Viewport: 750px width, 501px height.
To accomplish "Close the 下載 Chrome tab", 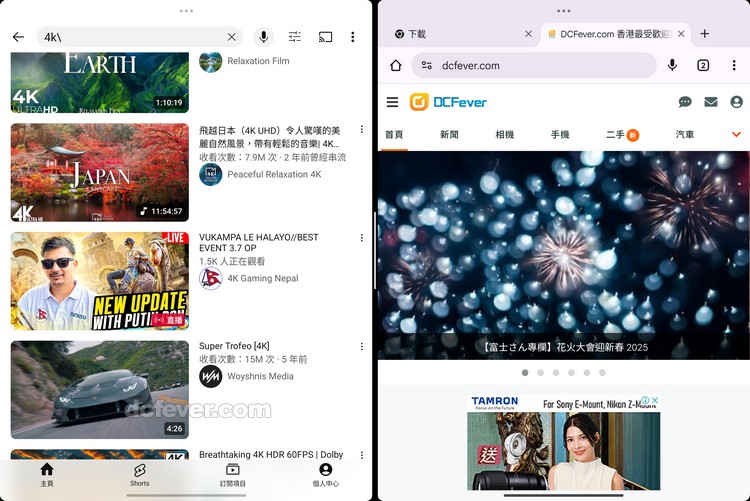I will 528,34.
